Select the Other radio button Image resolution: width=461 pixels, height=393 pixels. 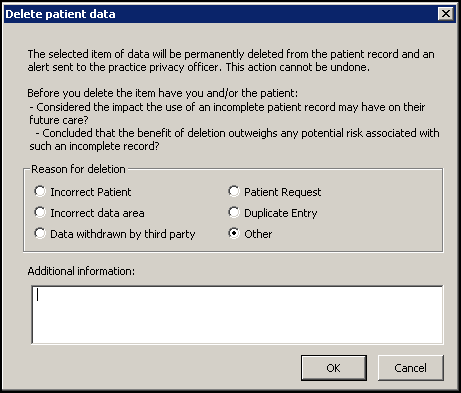(234, 233)
